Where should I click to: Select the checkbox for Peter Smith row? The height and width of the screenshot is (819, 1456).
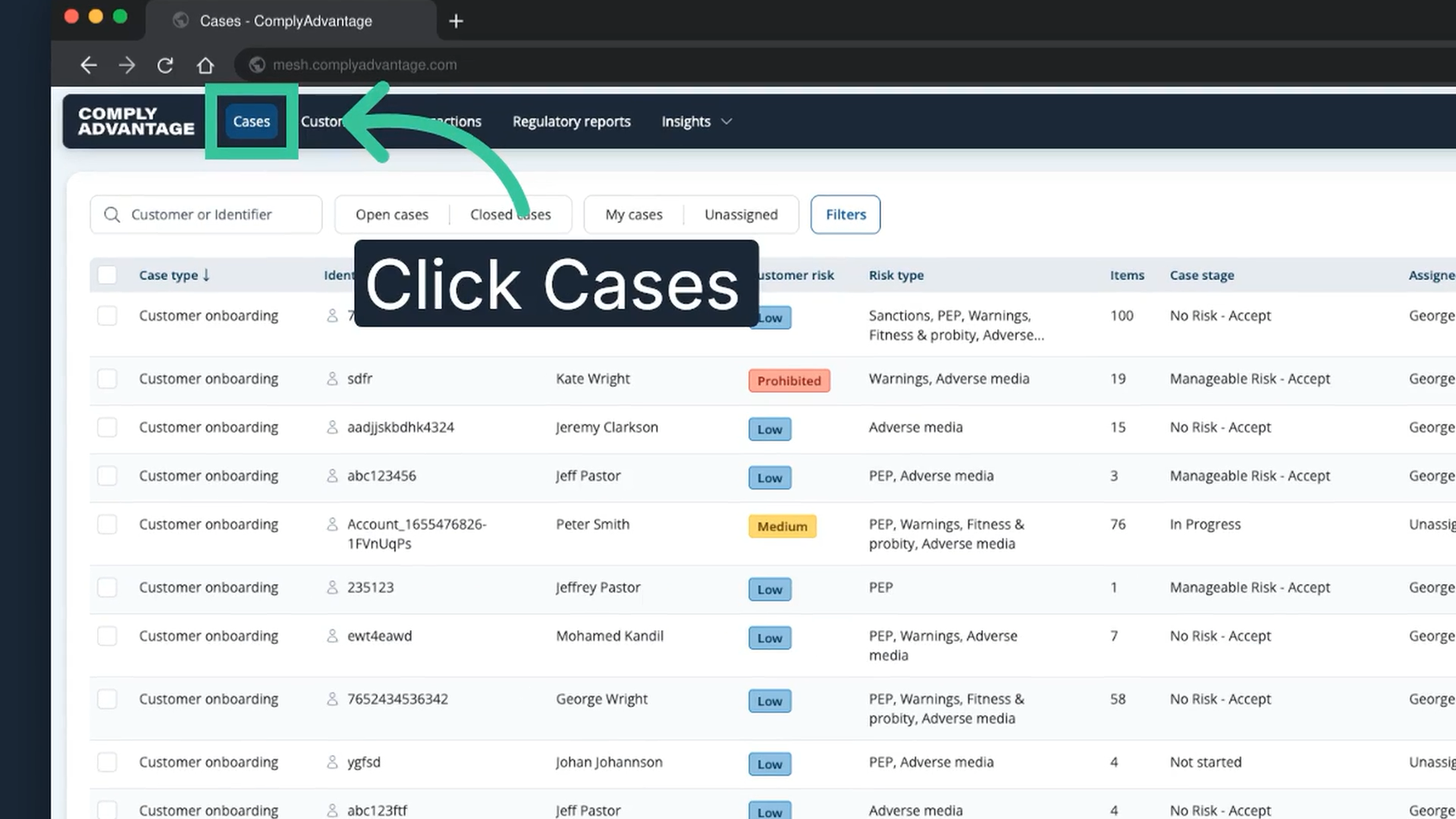point(108,524)
